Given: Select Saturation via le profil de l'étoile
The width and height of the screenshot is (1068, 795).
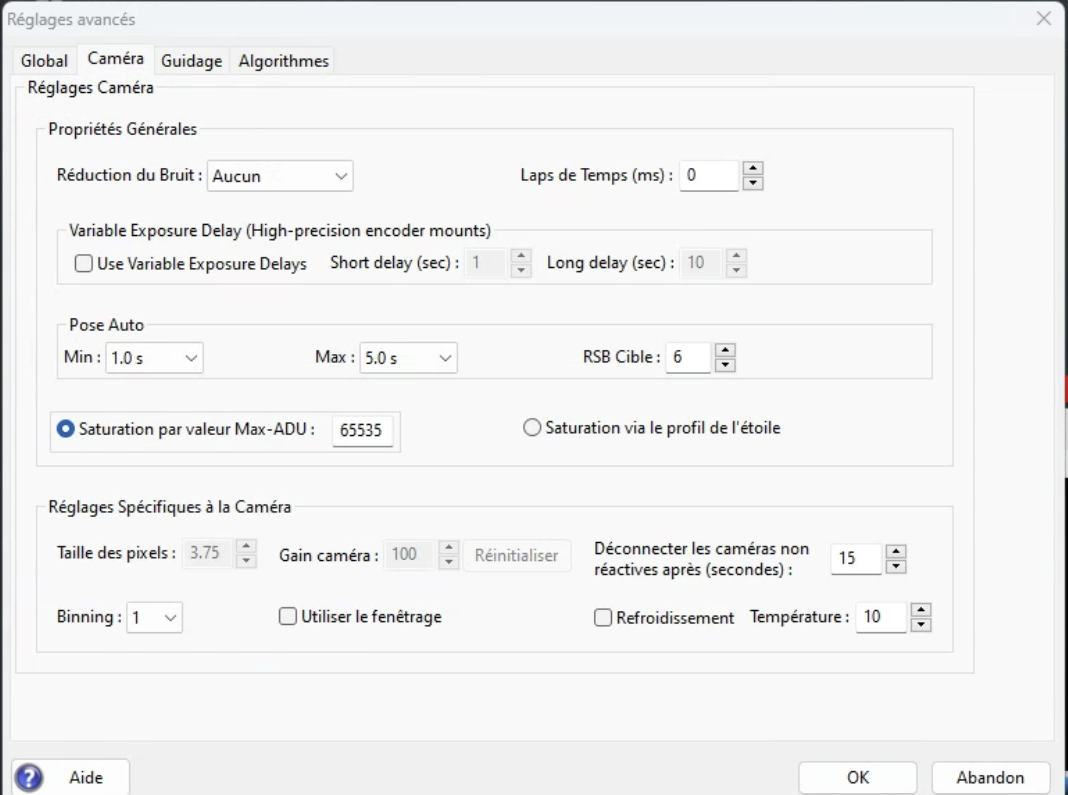Looking at the screenshot, I should click(x=533, y=428).
